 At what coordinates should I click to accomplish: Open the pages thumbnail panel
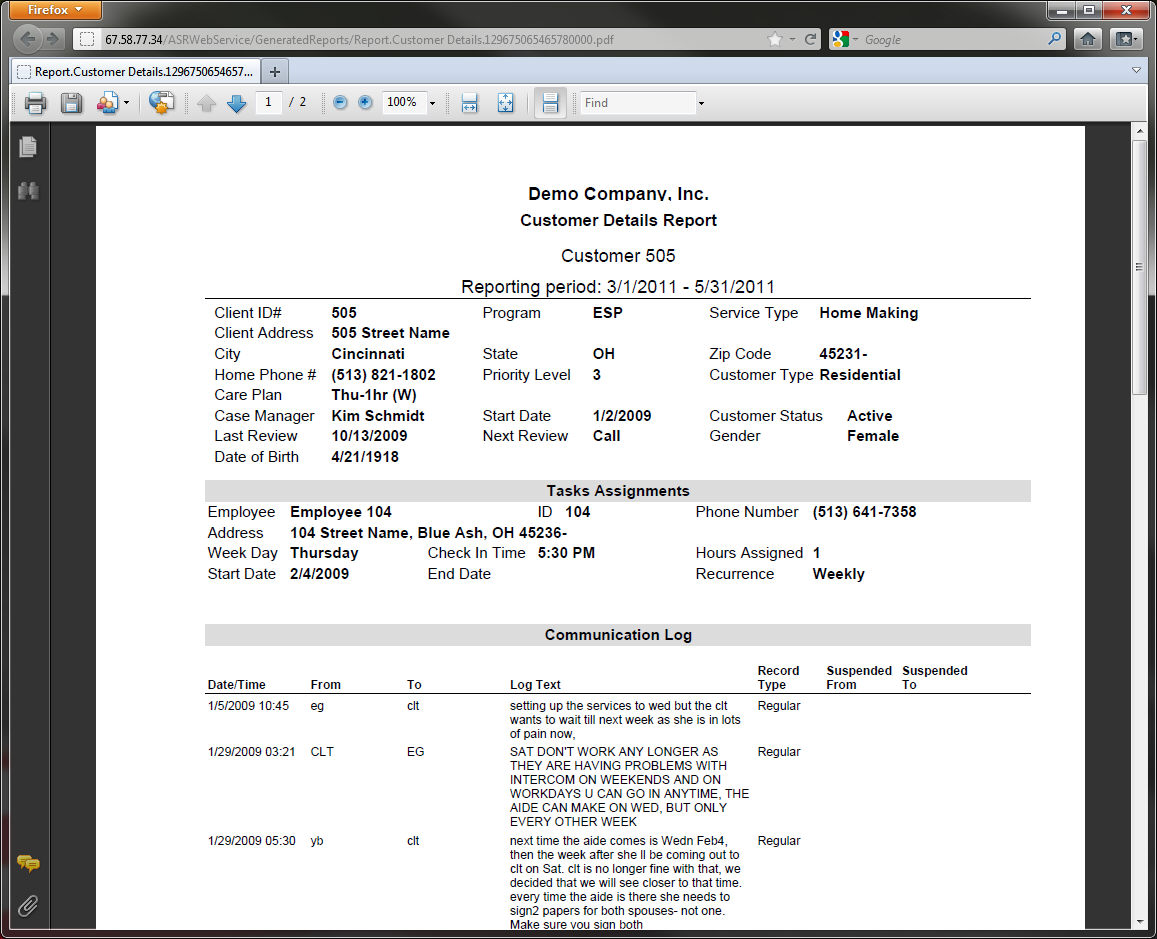(28, 147)
